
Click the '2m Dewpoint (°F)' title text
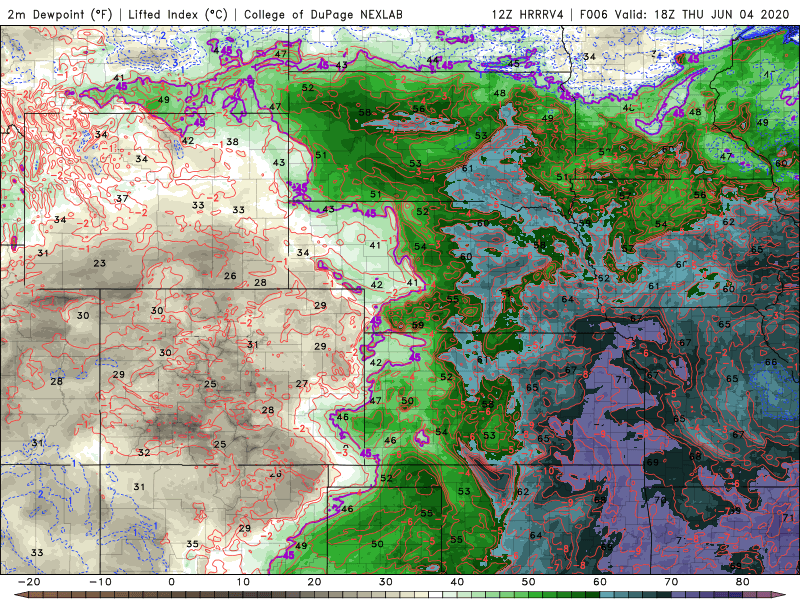click(59, 14)
